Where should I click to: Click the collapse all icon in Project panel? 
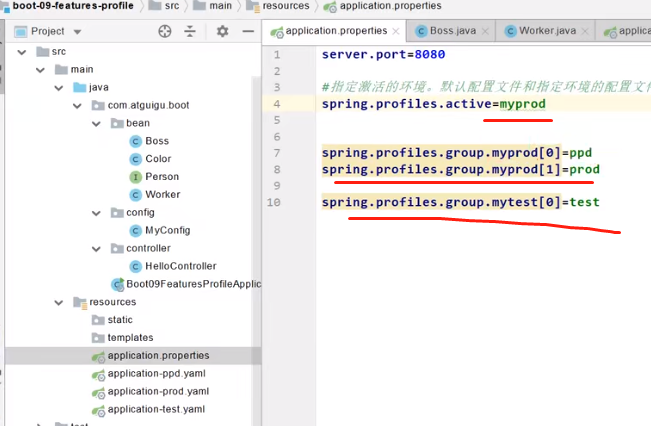click(x=190, y=31)
